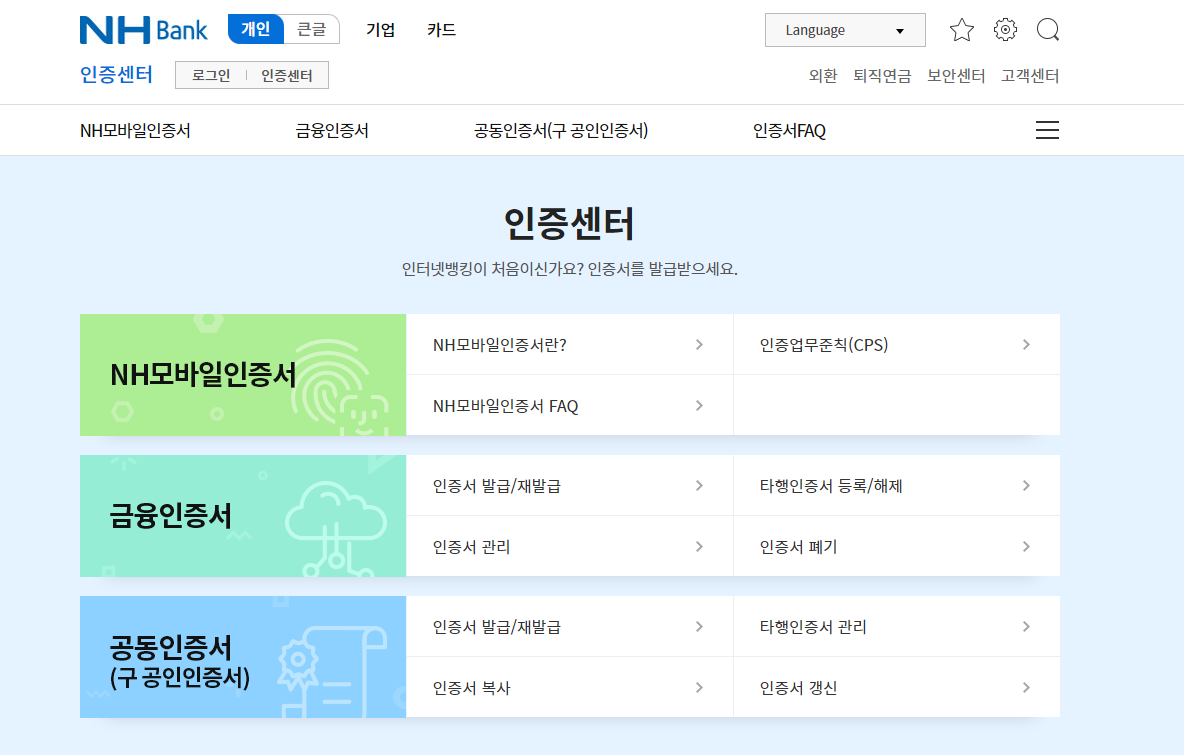
Task: Click the mint 금융인증서 banner card
Action: [243, 516]
